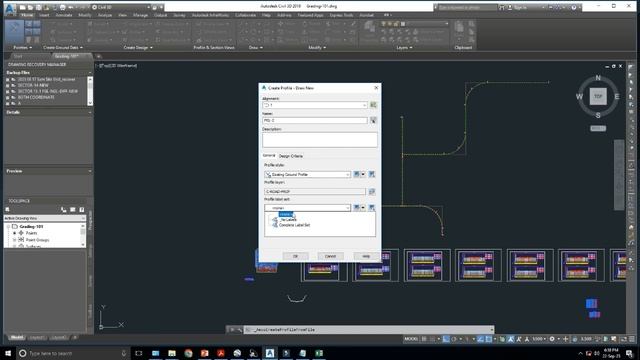Screen dimensions: 640x360
Task: Switch to General tab in dialog
Action: 269,156
